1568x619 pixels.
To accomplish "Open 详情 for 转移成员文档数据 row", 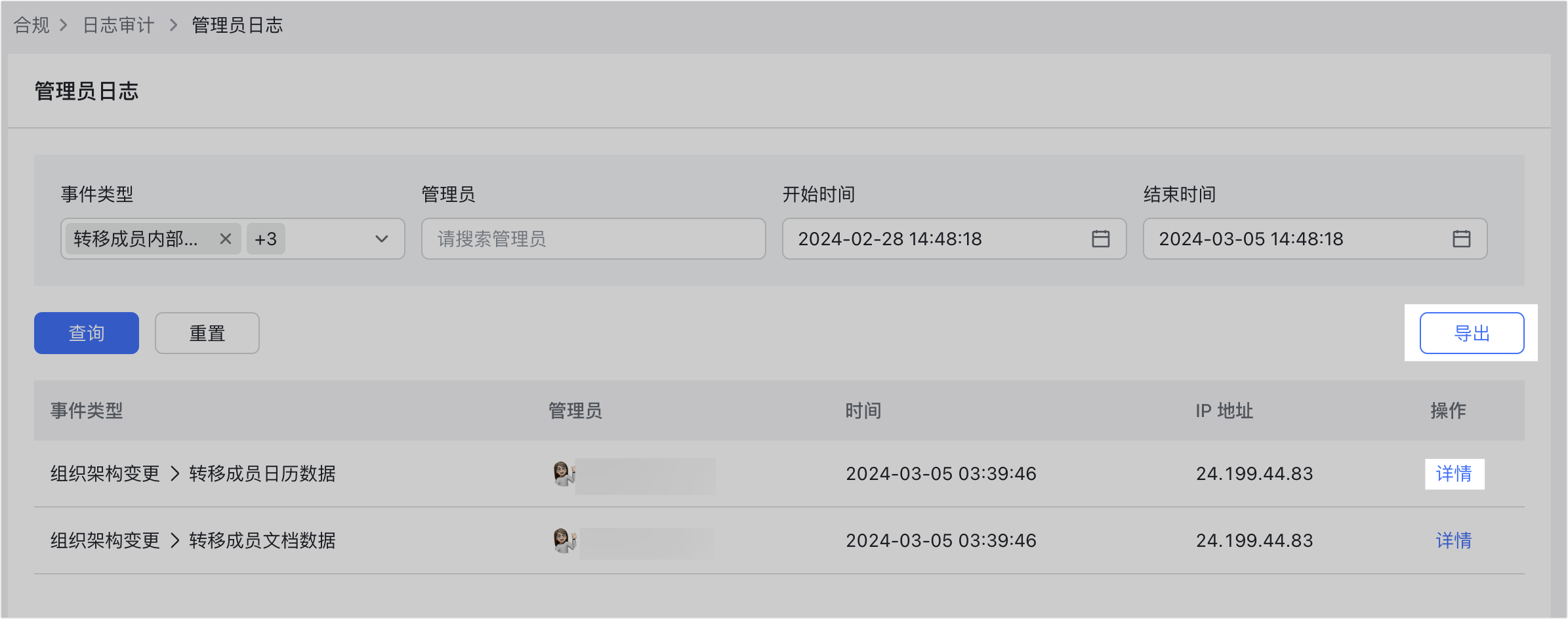I will [x=1454, y=540].
